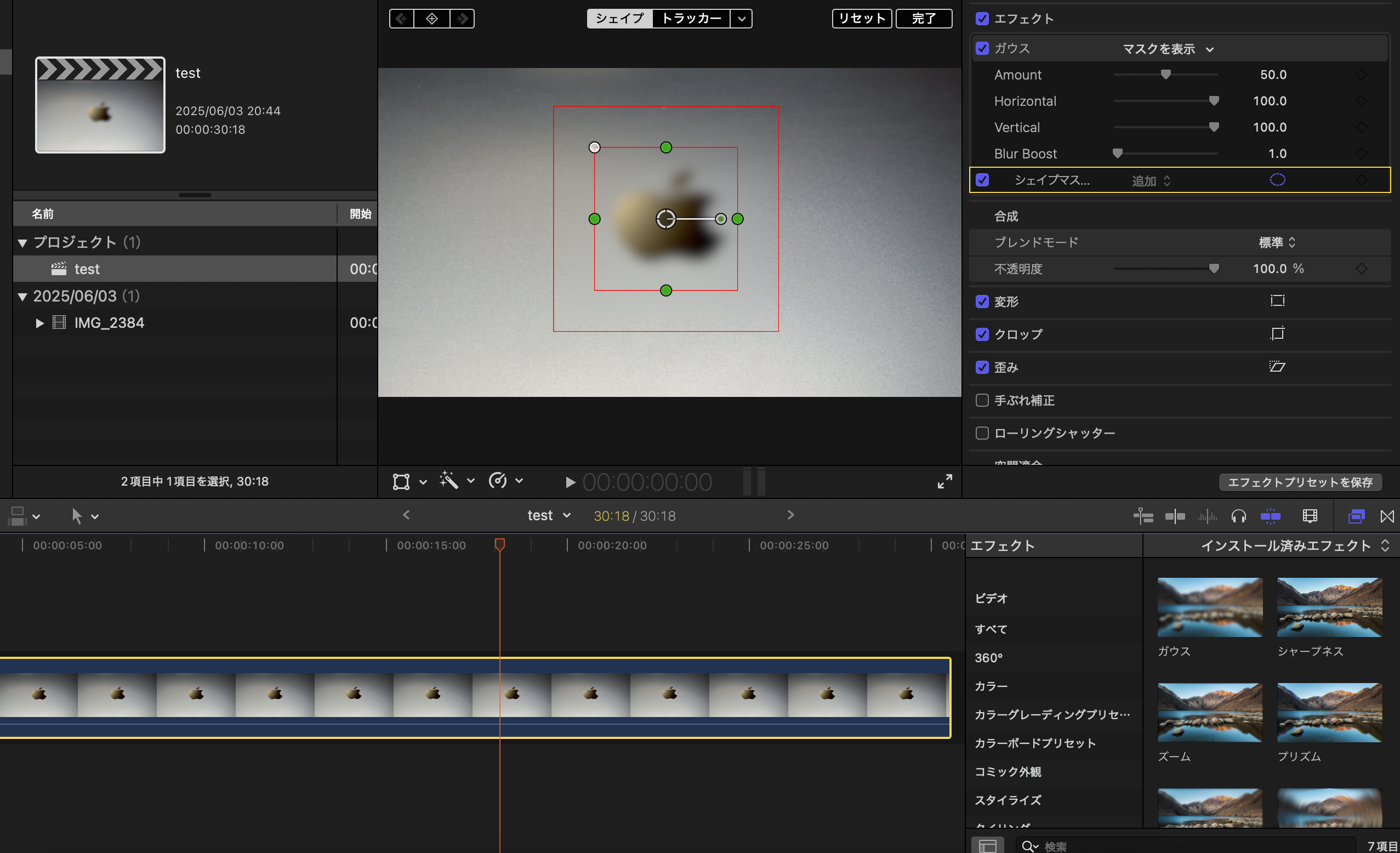This screenshot has height=853, width=1400.
Task: Click the fullscreen viewer arrows icon
Action: pos(944,482)
